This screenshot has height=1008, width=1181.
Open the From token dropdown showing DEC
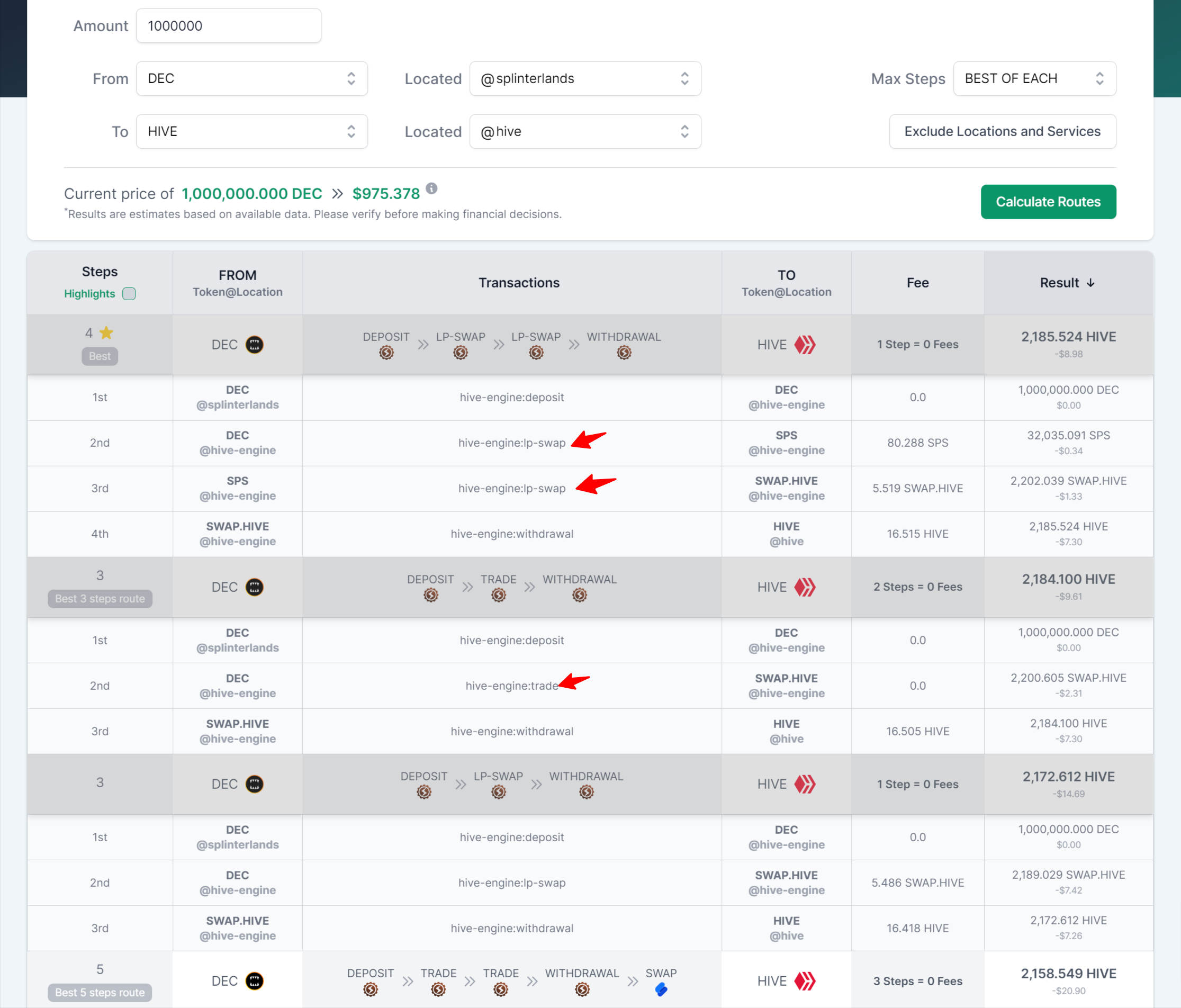(x=252, y=79)
